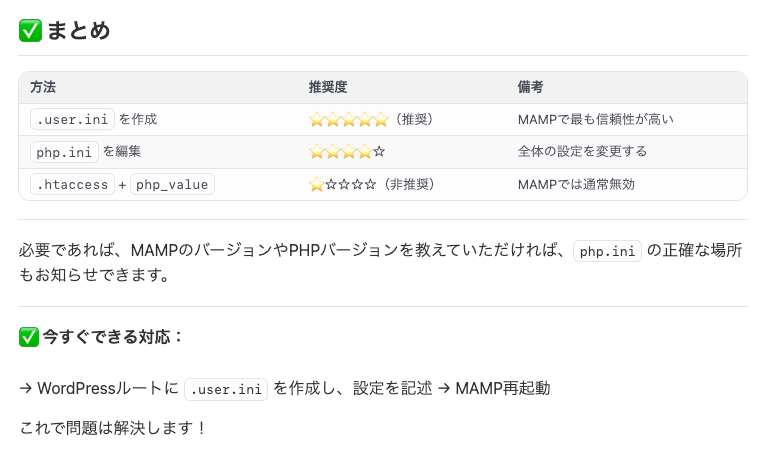Click the green checkmark beside まとめ heading
This screenshot has height=456, width=767.
(x=30, y=31)
